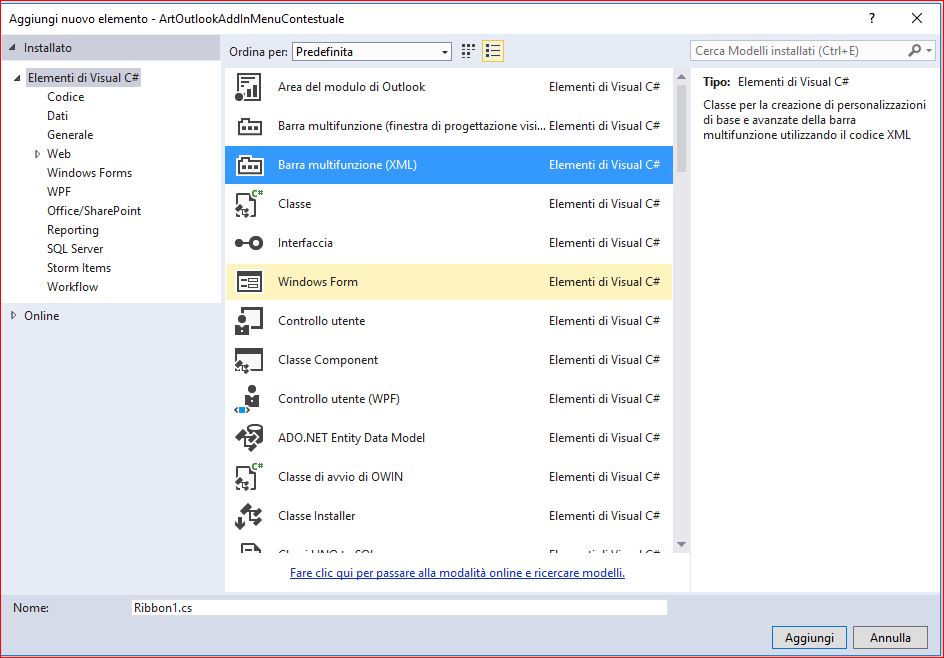Image resolution: width=944 pixels, height=658 pixels.
Task: Select Controllo utente (WPF) template name
Action: click(x=339, y=399)
